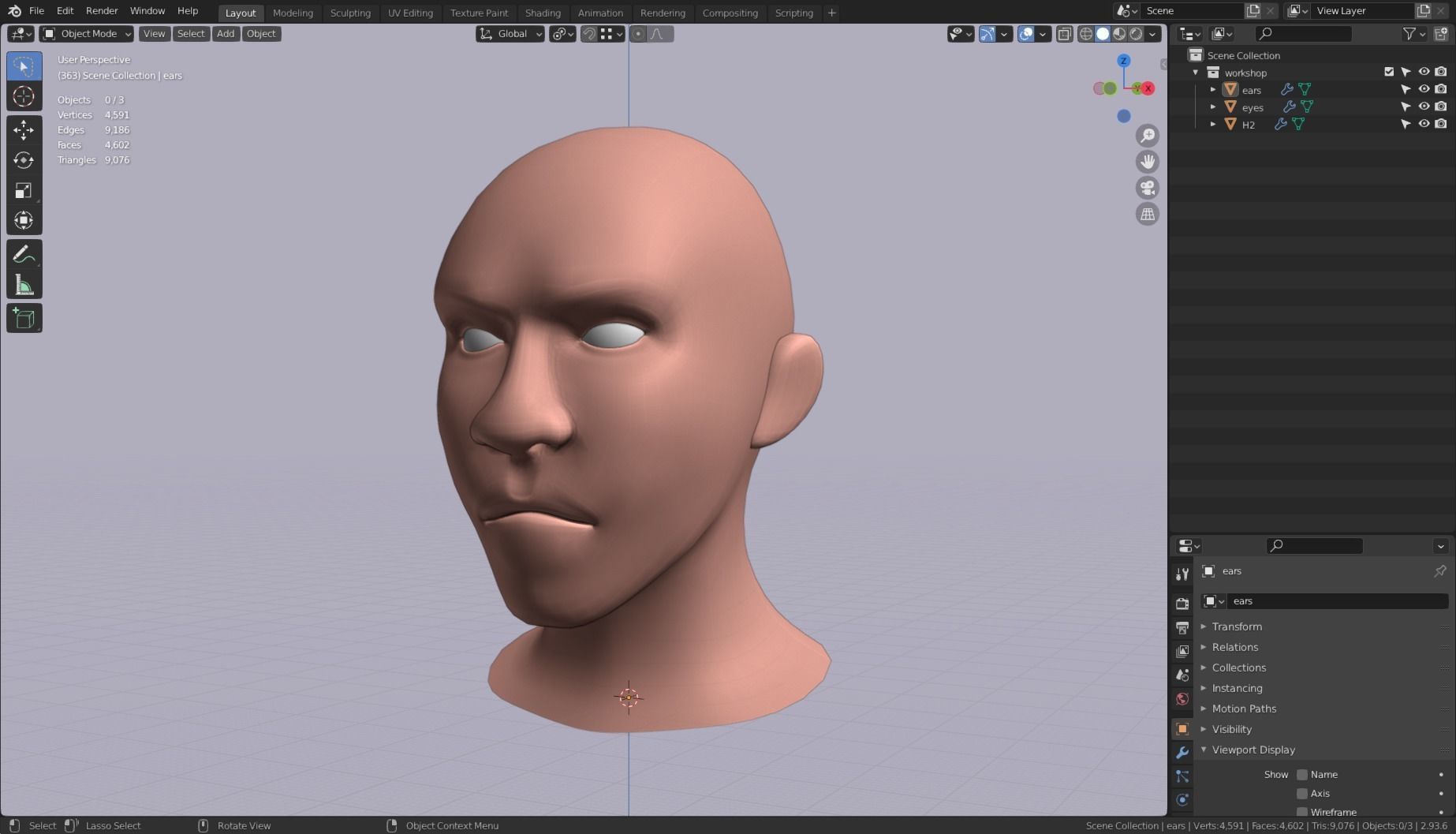Screen dimensions: 1456x834
Task: Open the World properties tab
Action: pos(1182,698)
